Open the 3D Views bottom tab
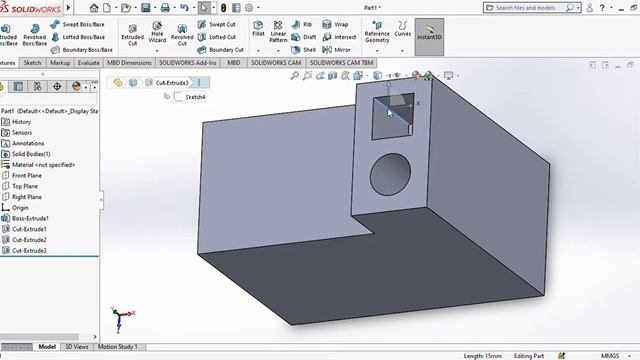 pos(77,347)
